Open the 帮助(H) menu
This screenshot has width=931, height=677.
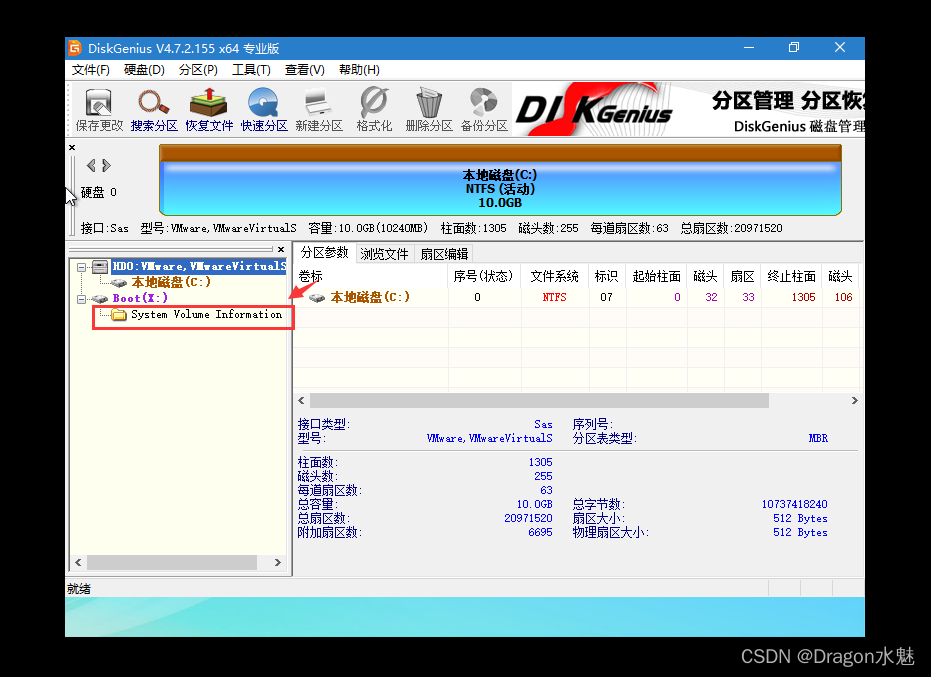click(x=359, y=70)
